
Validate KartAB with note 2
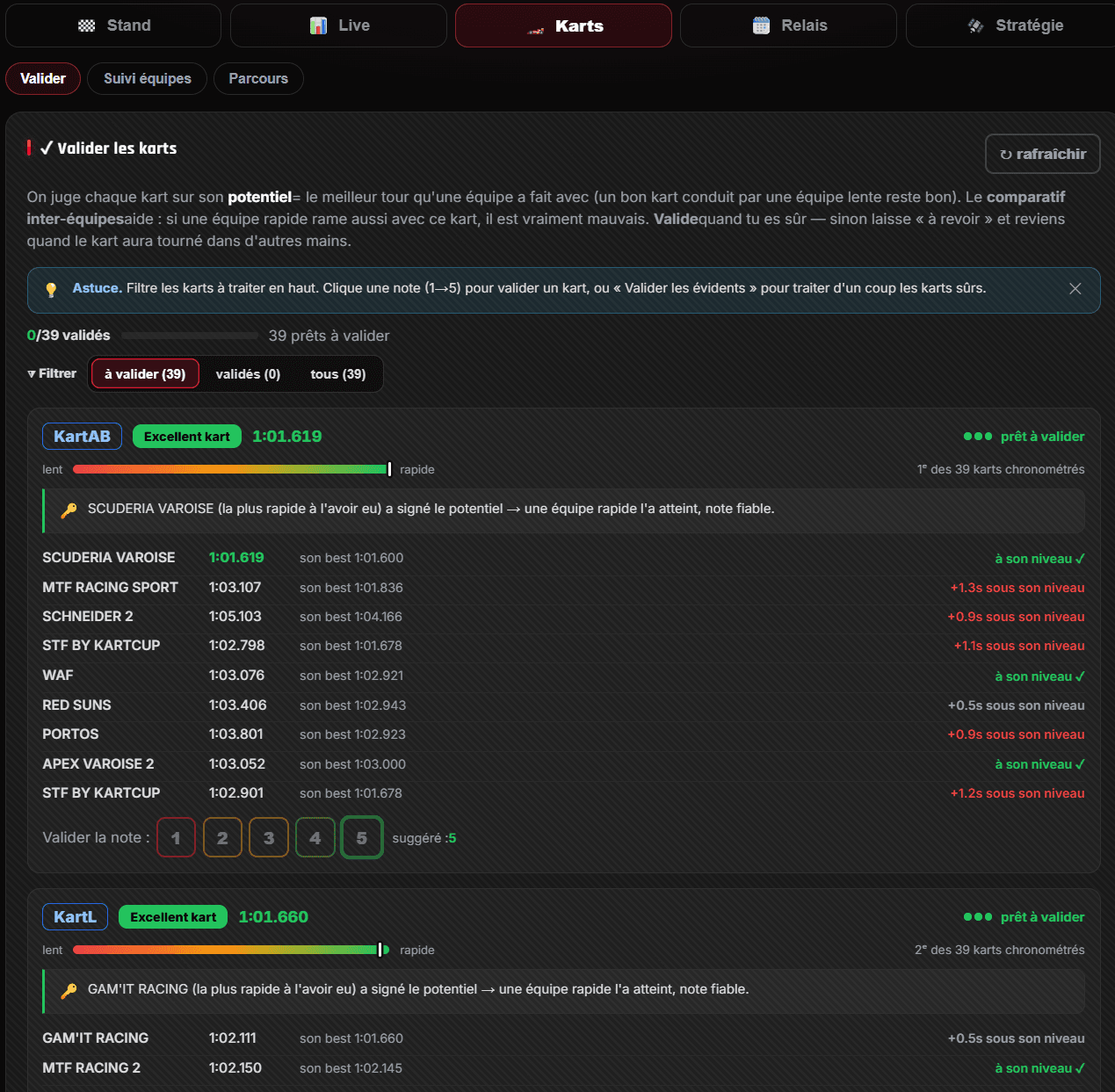[222, 837]
